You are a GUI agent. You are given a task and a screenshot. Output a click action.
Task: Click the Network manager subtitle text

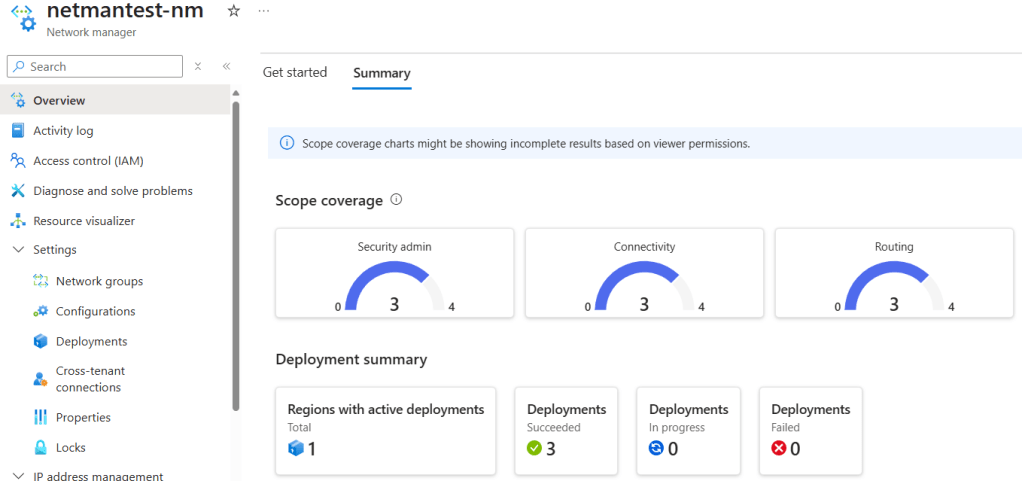pyautogui.click(x=91, y=32)
